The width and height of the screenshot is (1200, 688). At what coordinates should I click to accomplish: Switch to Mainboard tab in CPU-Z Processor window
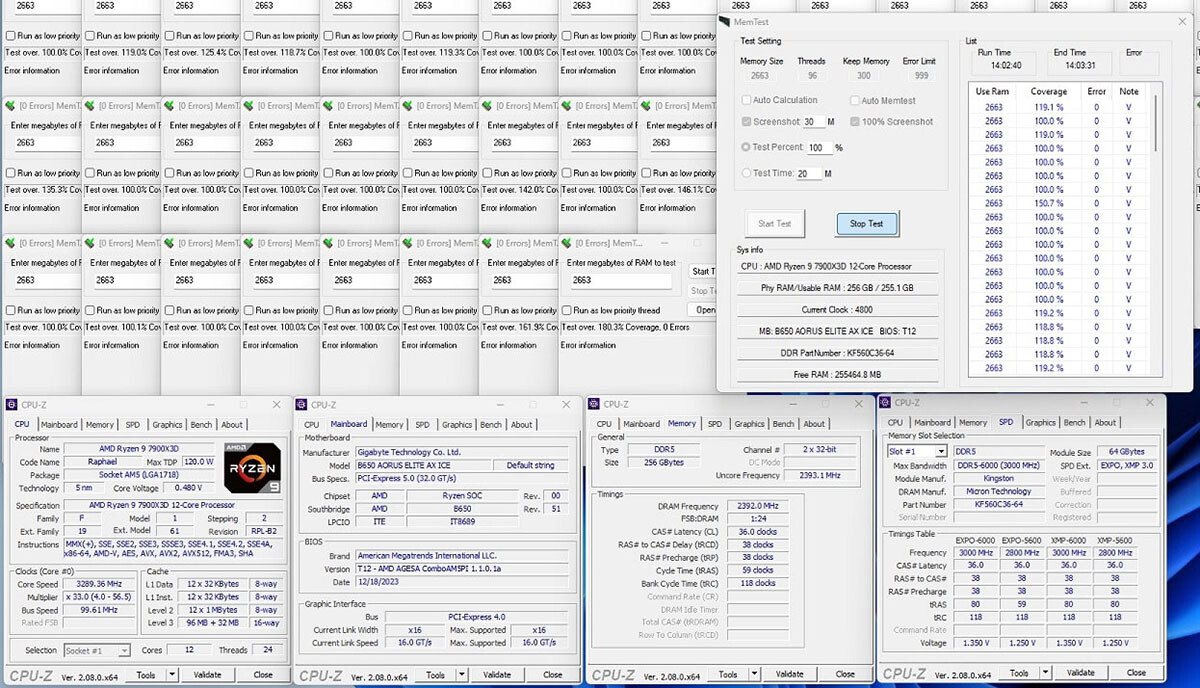(59, 425)
